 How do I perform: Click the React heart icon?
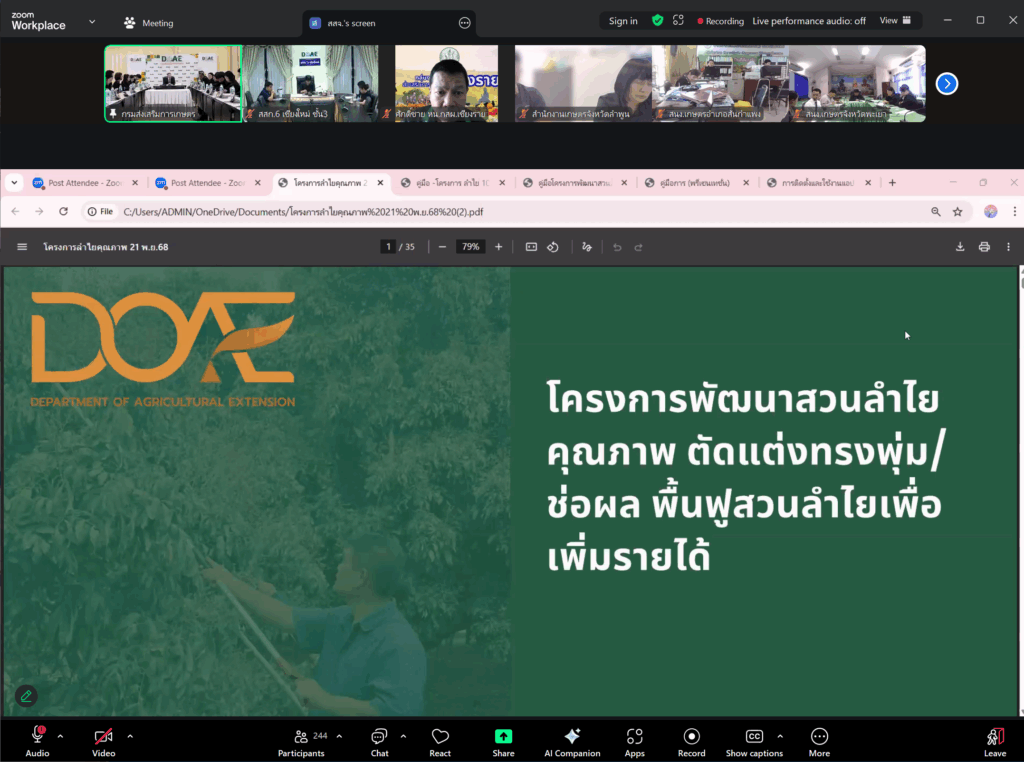pos(440,741)
